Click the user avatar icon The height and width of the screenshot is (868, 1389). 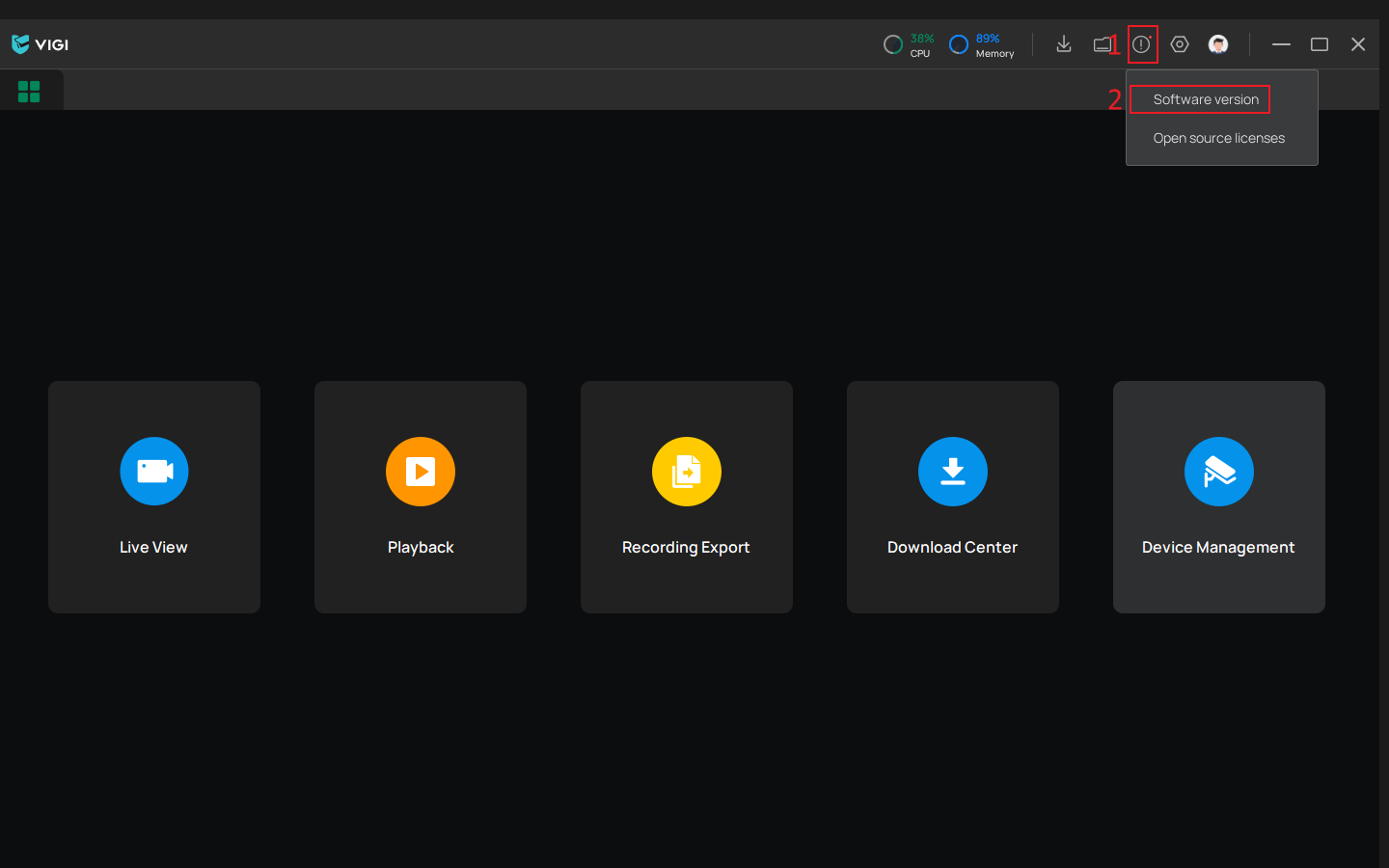coord(1218,44)
